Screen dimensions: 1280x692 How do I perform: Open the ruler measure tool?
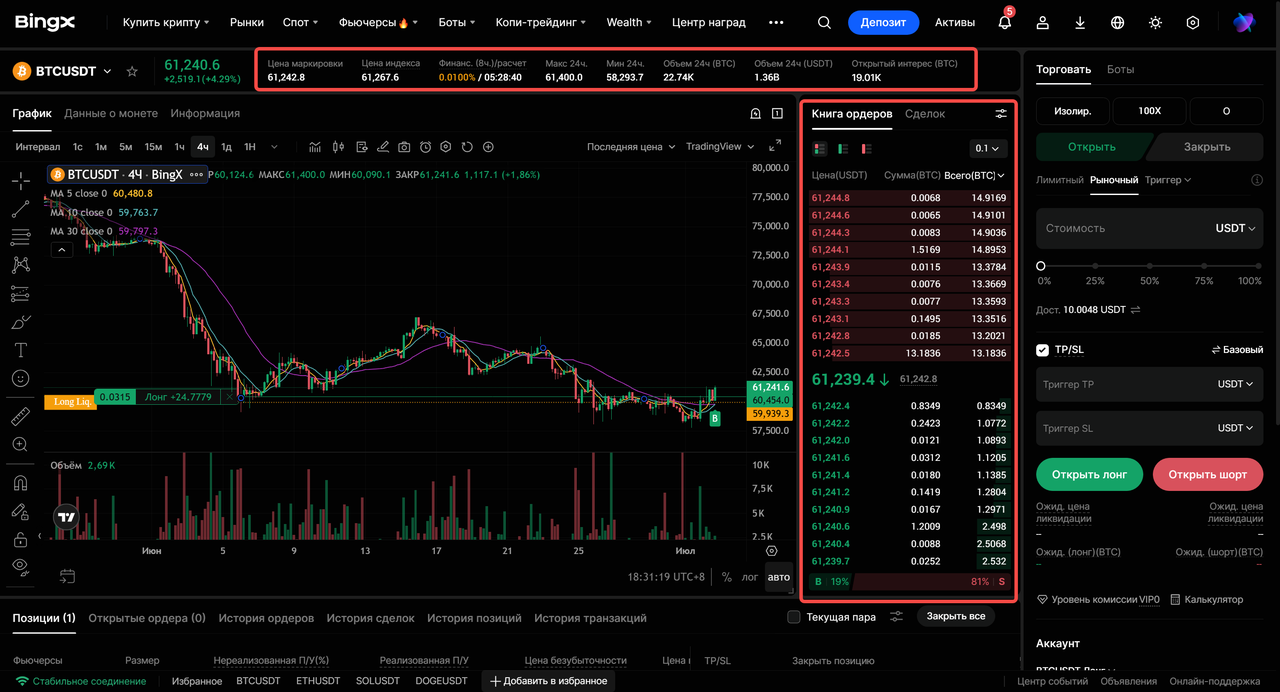[x=20, y=416]
